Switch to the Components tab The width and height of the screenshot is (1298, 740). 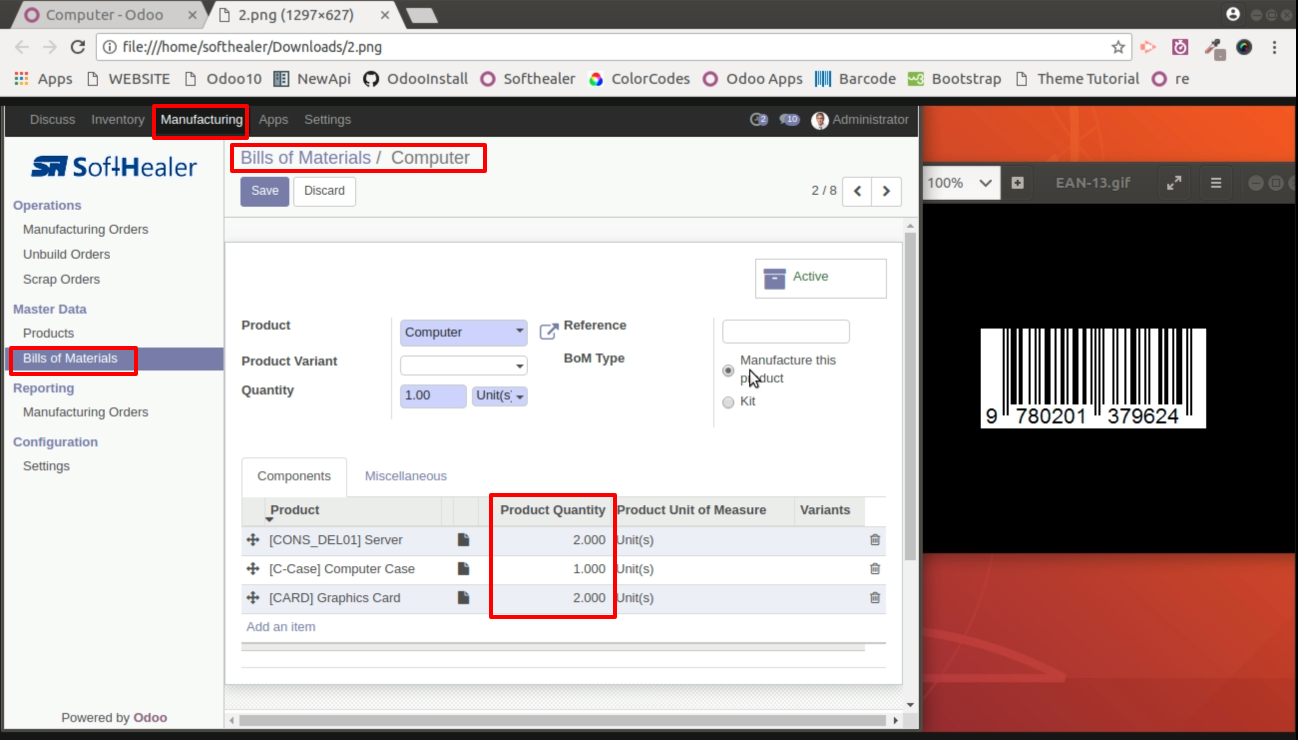[294, 477]
